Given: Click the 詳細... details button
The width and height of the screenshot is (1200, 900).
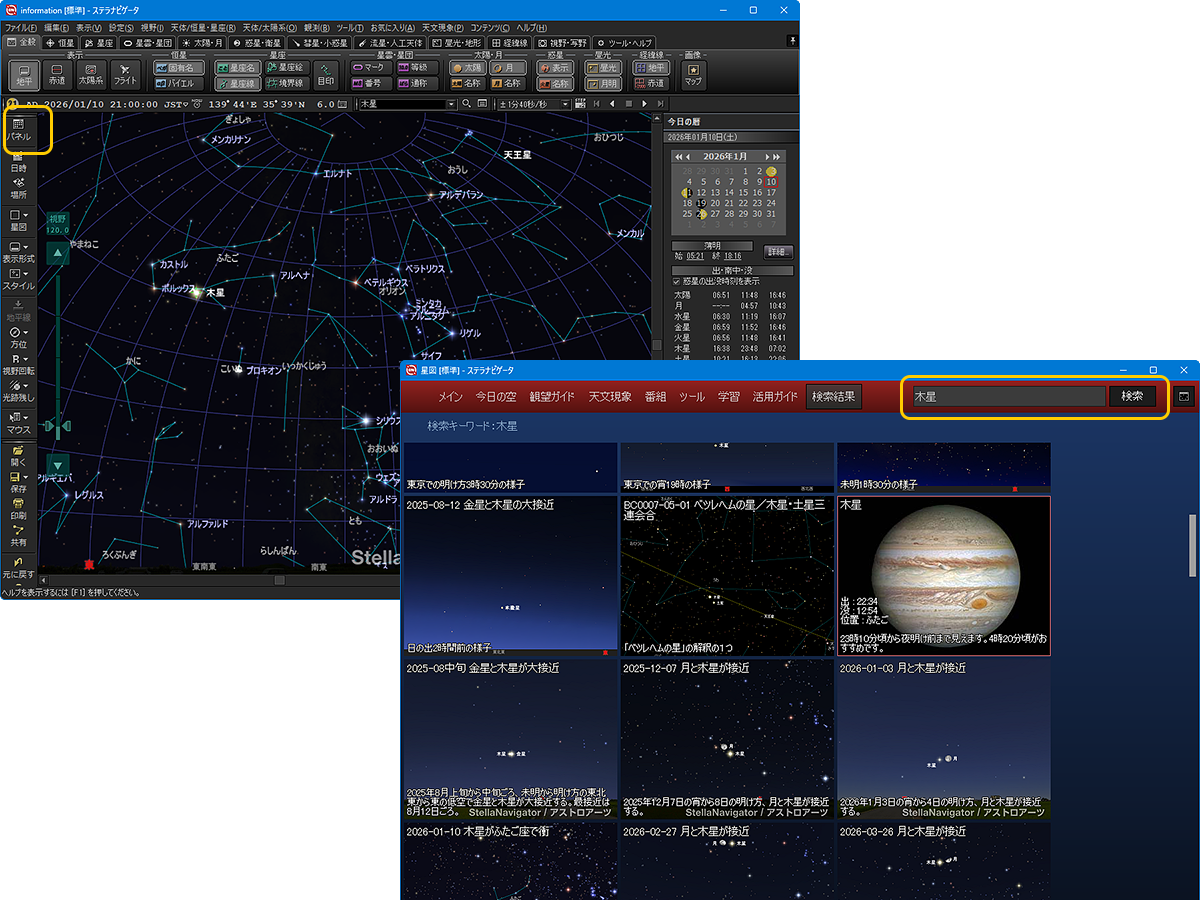Looking at the screenshot, I should 779,251.
